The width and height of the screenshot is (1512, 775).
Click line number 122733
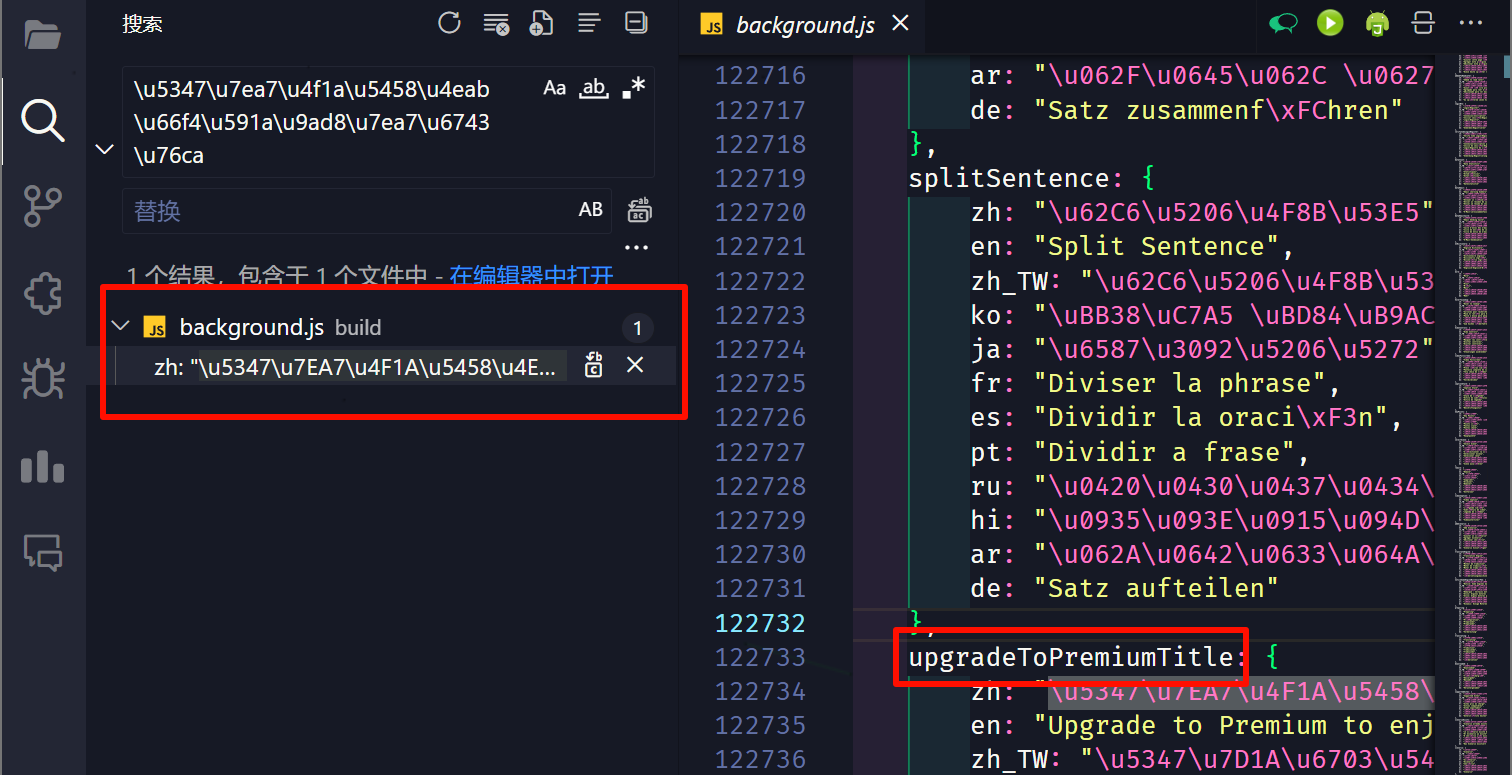(760, 657)
